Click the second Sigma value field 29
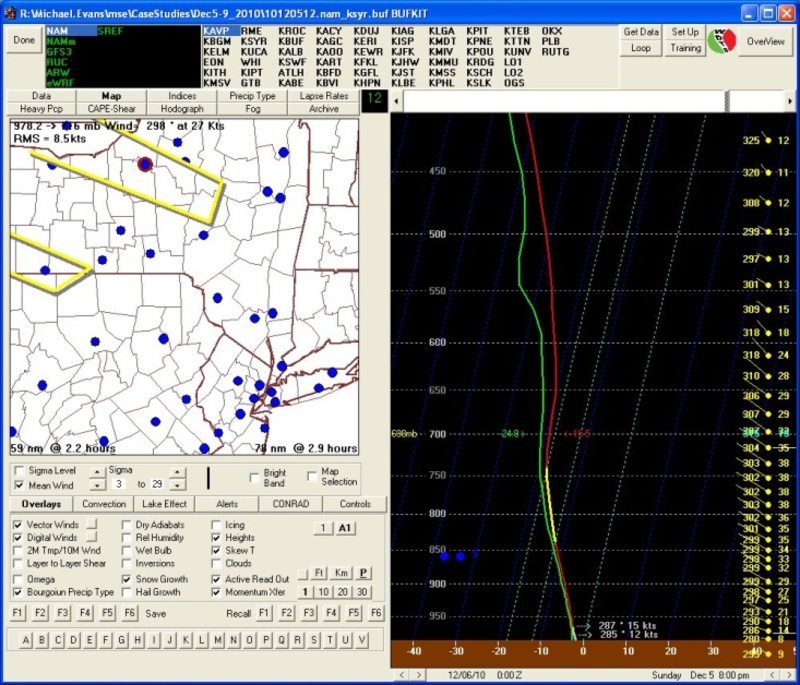Screen dimensions: 800x685 (157, 484)
